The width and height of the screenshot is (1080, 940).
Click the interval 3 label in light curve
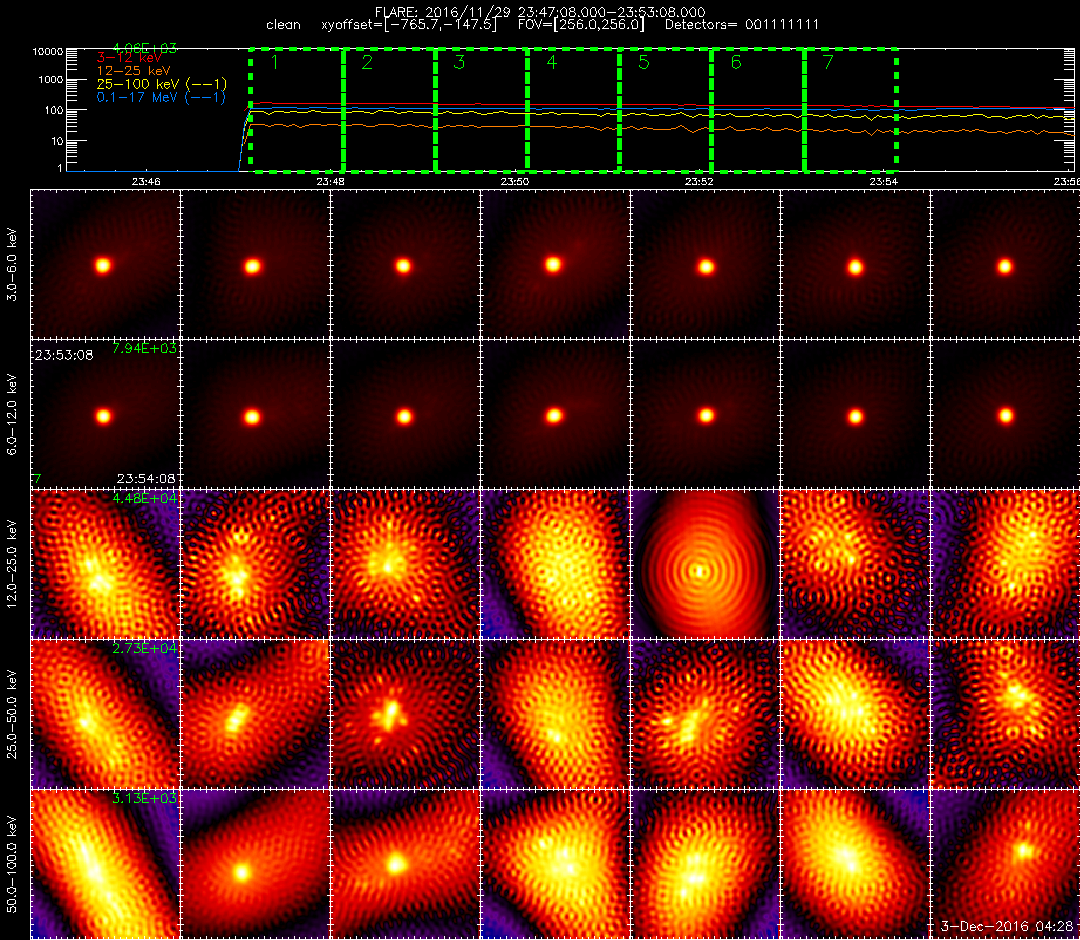click(x=459, y=62)
